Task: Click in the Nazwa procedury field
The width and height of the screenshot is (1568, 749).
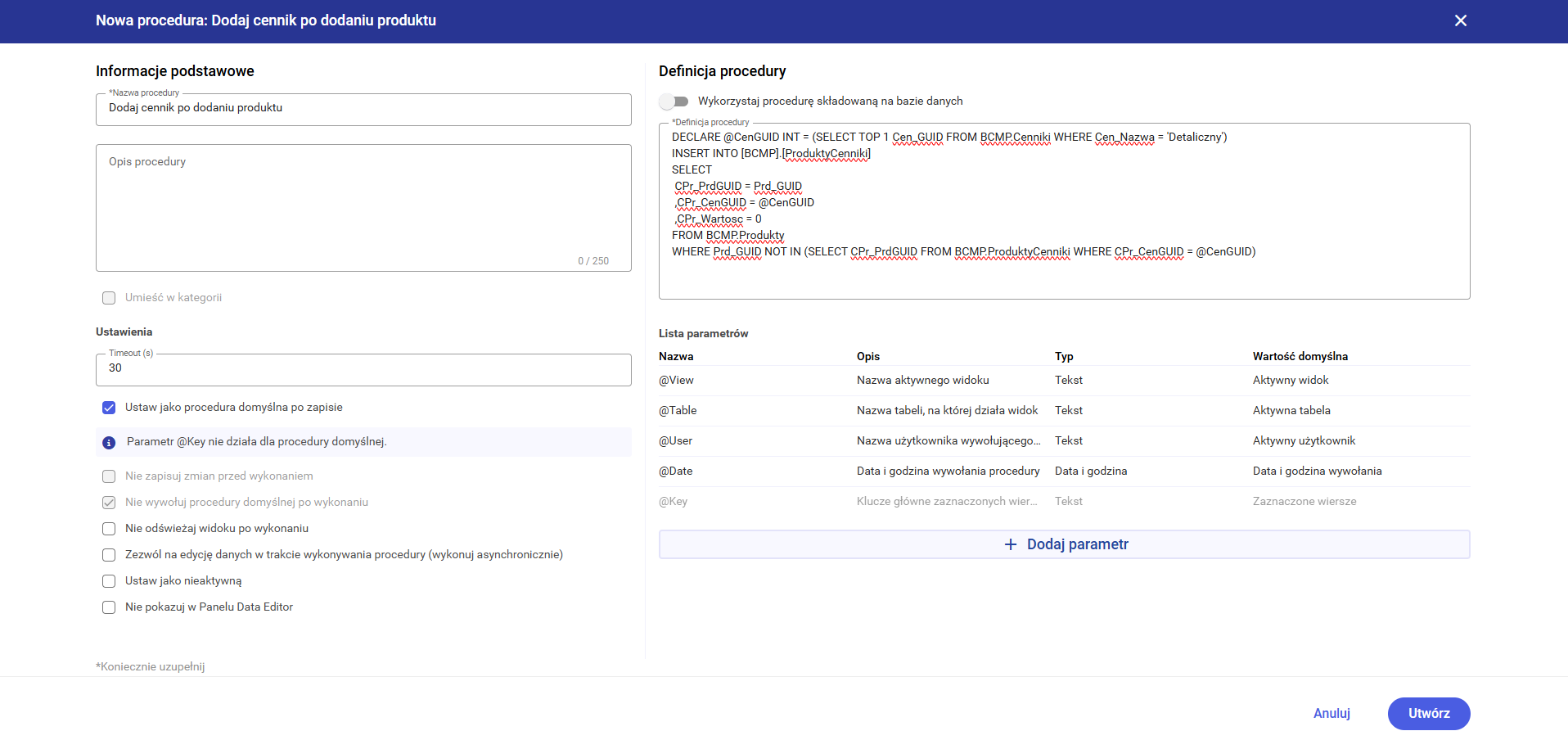Action: point(363,109)
